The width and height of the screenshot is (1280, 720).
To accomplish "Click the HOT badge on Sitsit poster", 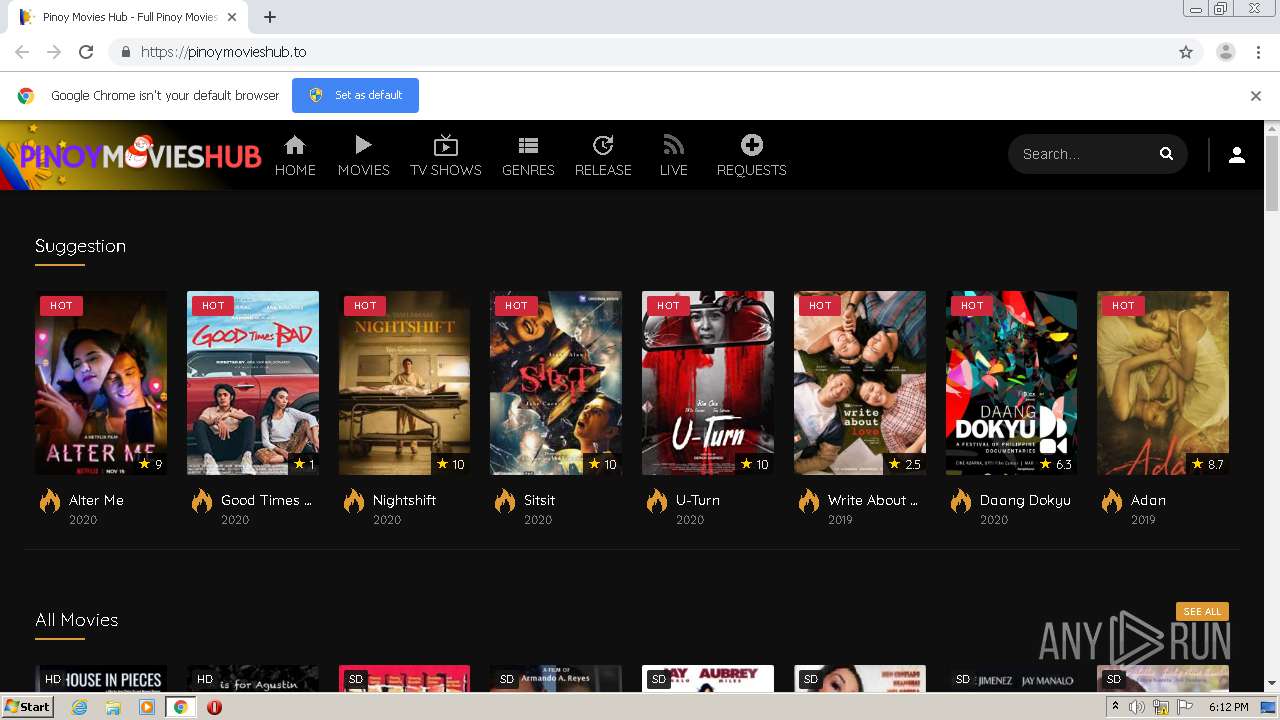I will tap(516, 305).
